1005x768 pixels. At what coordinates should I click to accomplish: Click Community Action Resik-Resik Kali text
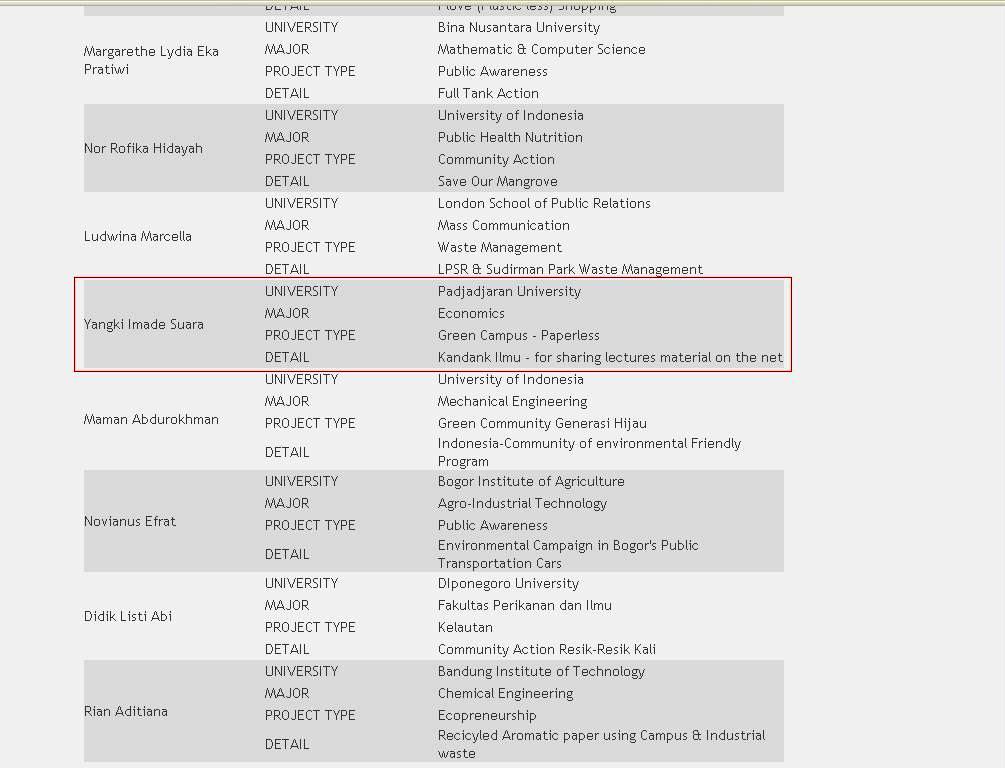tap(546, 649)
